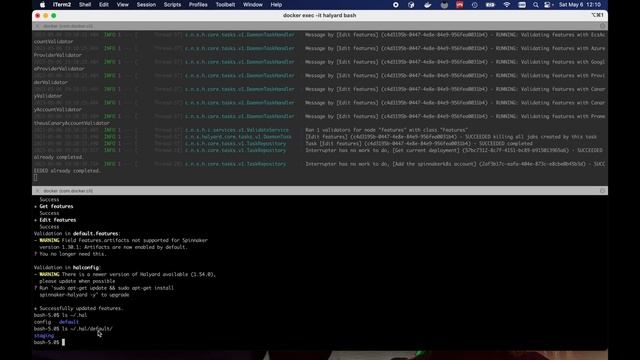Open the Help menu
This screenshot has width=640, height=360.
[276, 5]
